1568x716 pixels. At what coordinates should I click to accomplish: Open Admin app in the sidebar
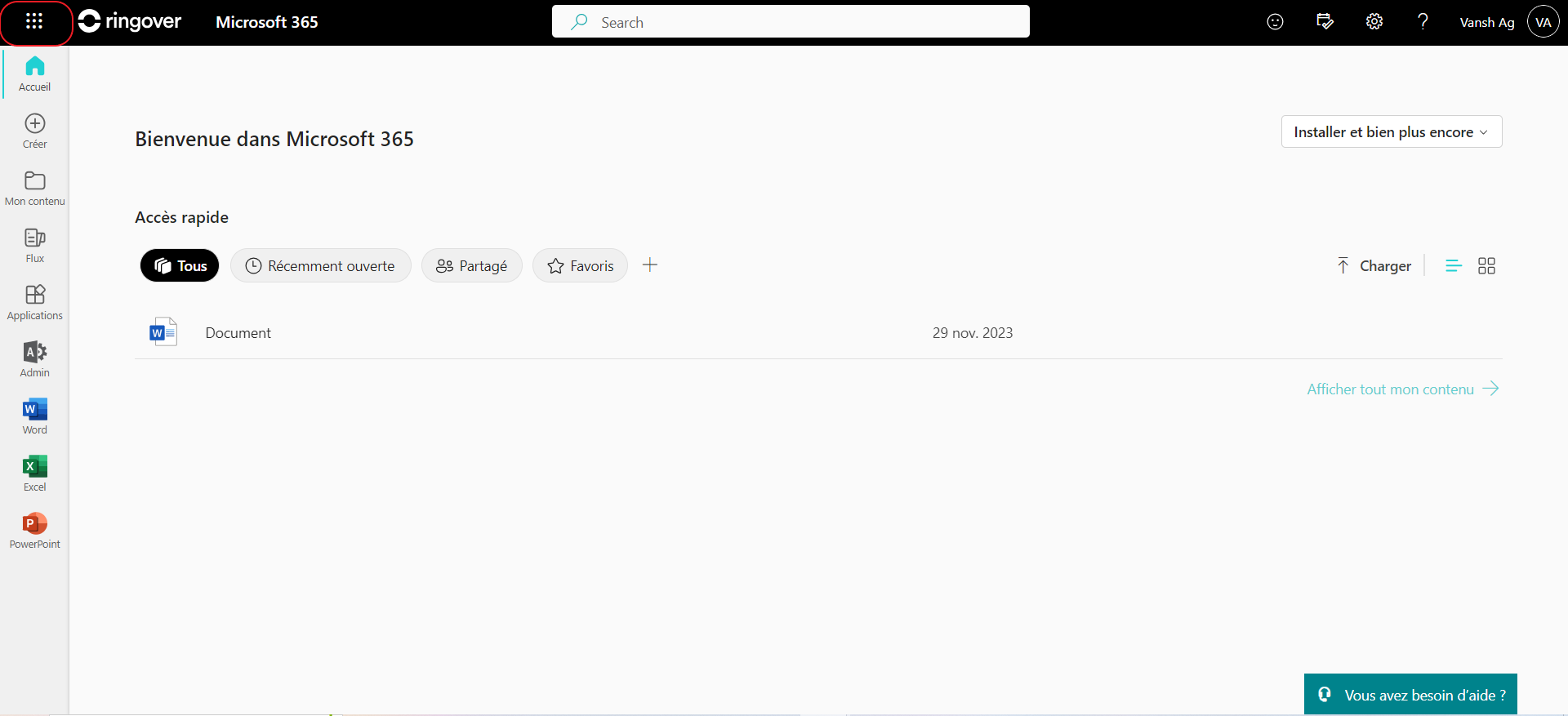pos(34,359)
